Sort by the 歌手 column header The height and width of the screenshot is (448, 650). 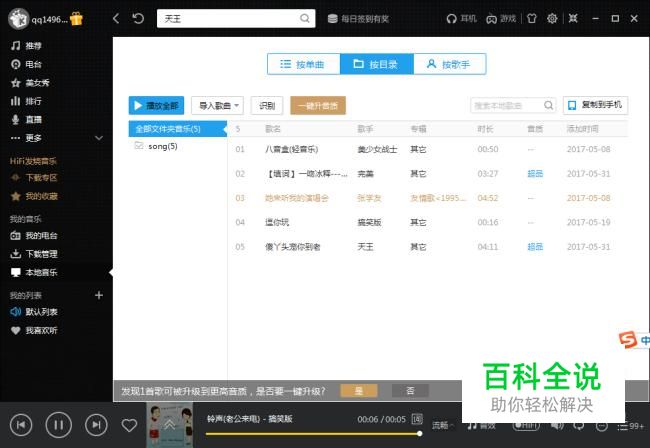point(366,129)
